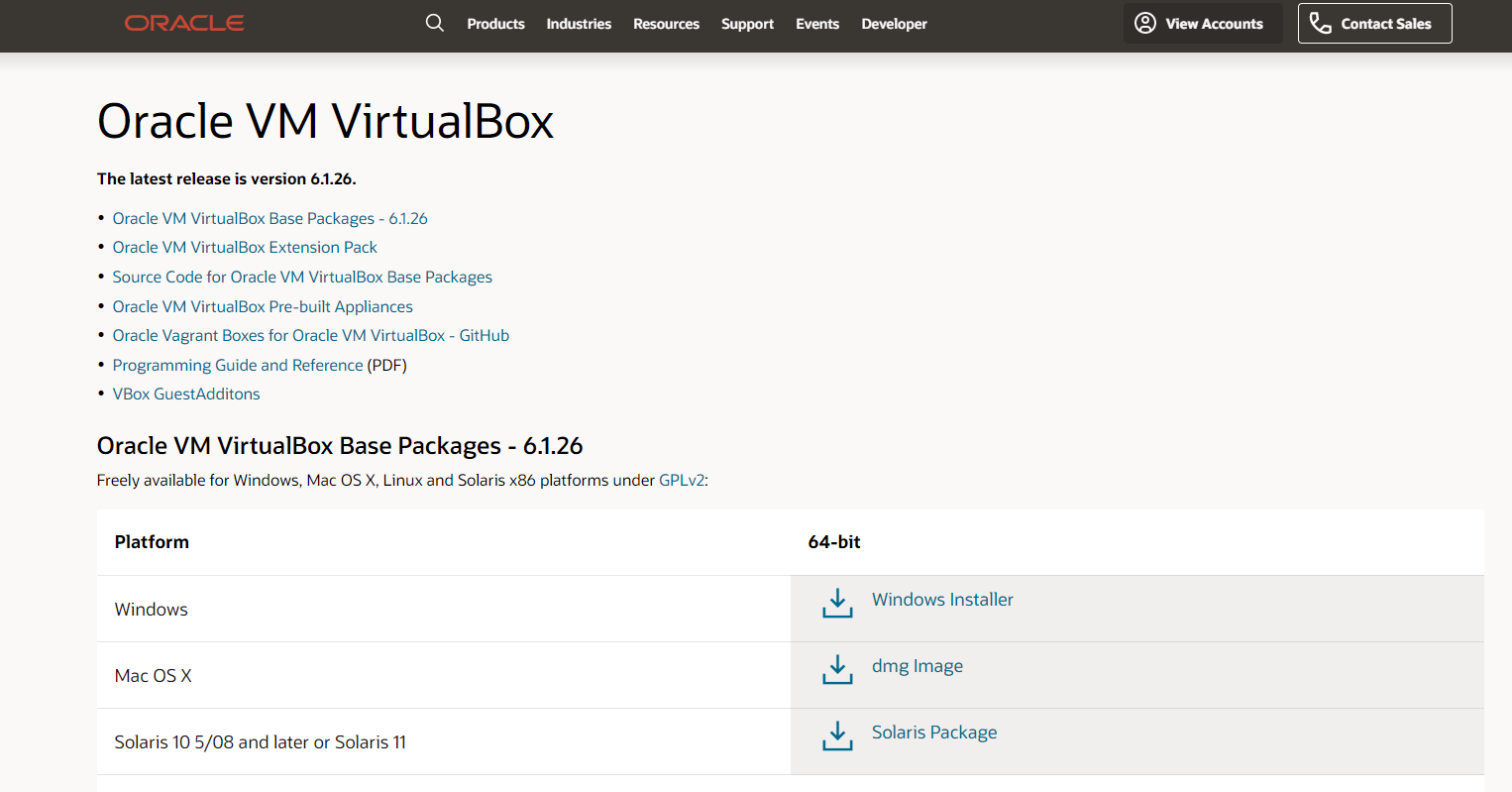This screenshot has width=1512, height=792.
Task: Click the Contact Sales button
Action: point(1375,24)
